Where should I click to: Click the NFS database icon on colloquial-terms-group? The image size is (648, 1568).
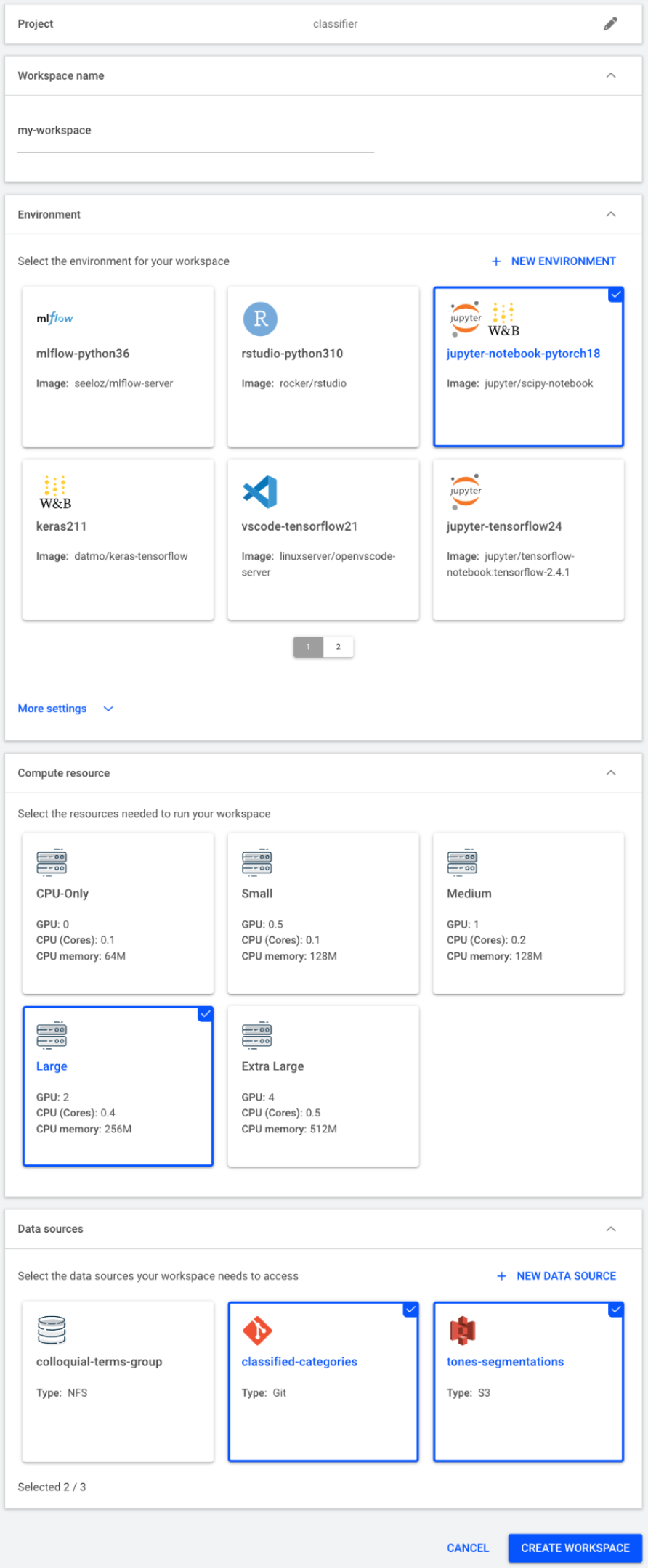point(52,1330)
